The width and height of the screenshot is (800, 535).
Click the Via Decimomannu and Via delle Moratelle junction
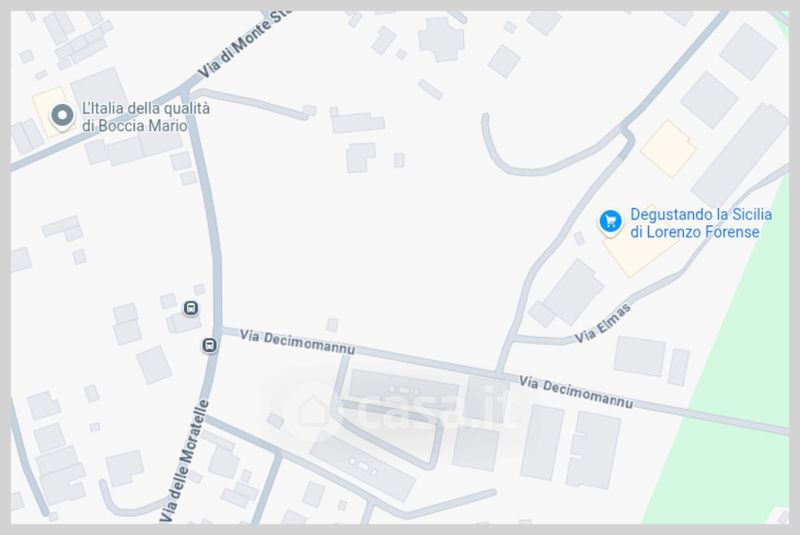[218, 328]
